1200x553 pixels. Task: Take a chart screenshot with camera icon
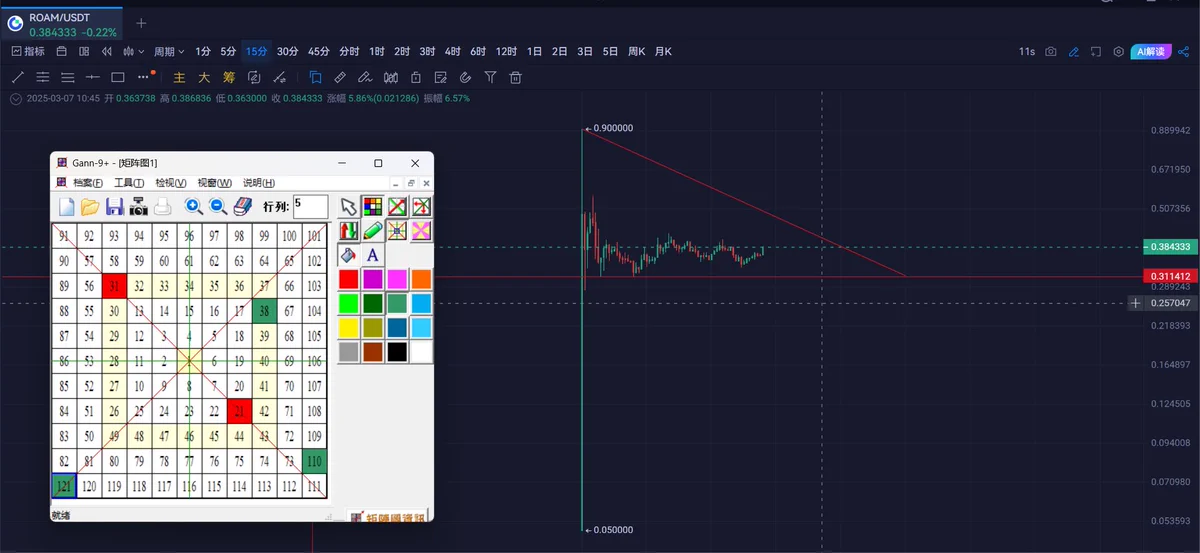click(1051, 51)
